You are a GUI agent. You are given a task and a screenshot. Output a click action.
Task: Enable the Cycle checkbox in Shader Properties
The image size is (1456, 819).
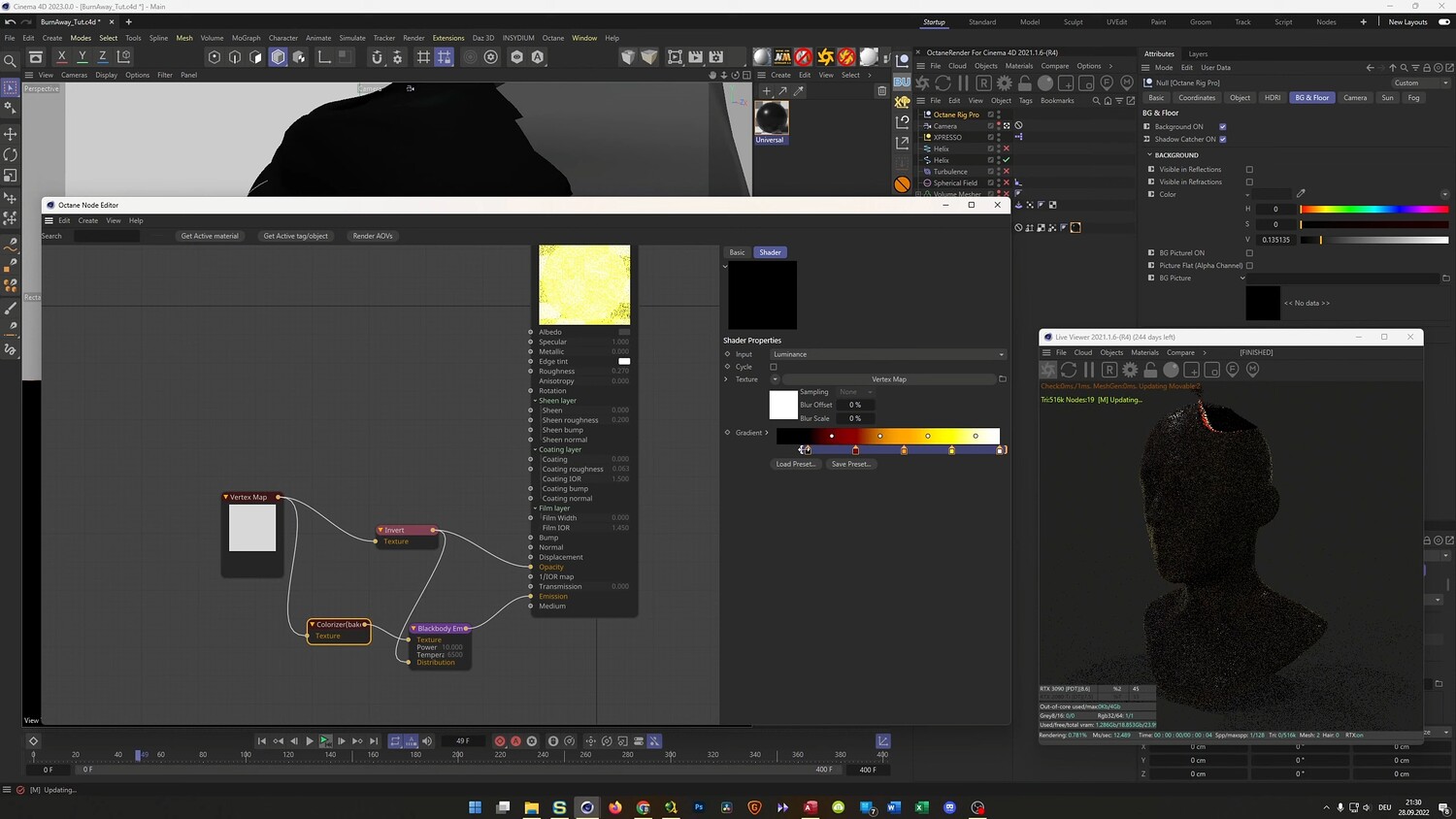tap(774, 367)
